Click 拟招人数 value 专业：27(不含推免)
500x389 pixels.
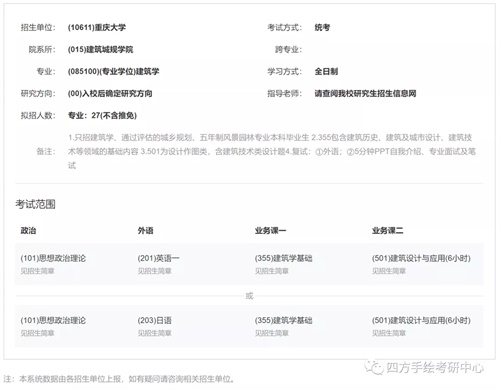click(x=102, y=115)
